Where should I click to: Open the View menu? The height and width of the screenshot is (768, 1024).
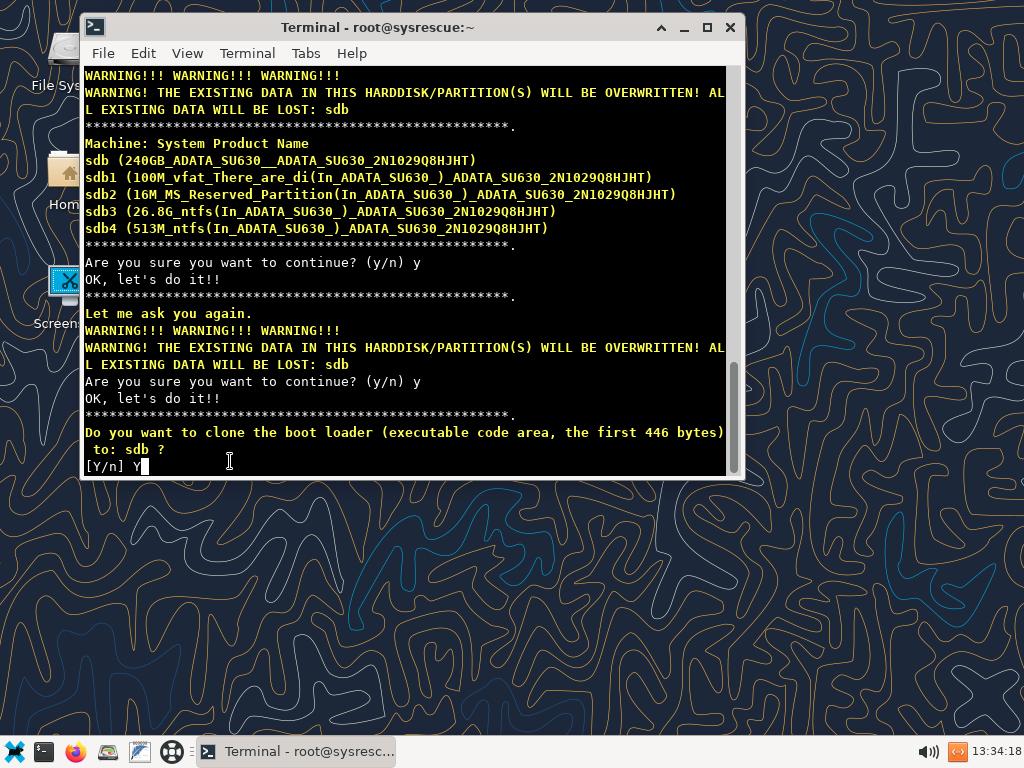coord(187,53)
